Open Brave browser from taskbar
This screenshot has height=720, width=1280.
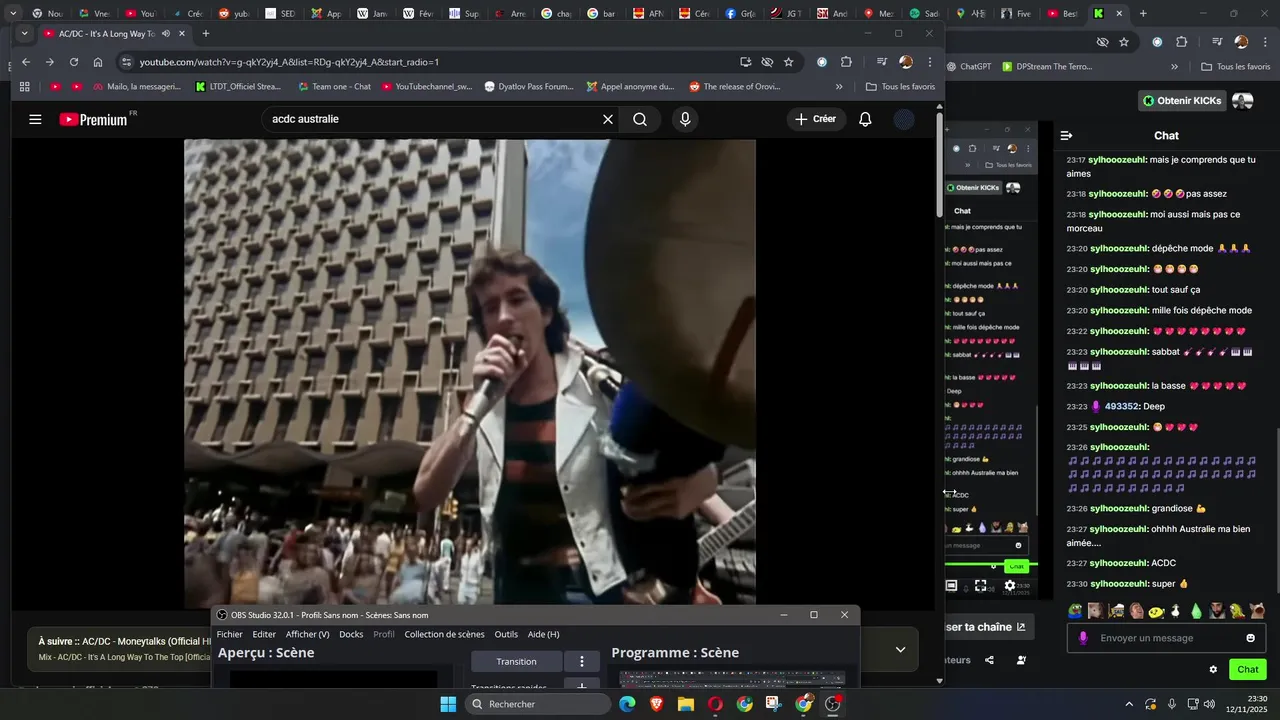click(656, 704)
